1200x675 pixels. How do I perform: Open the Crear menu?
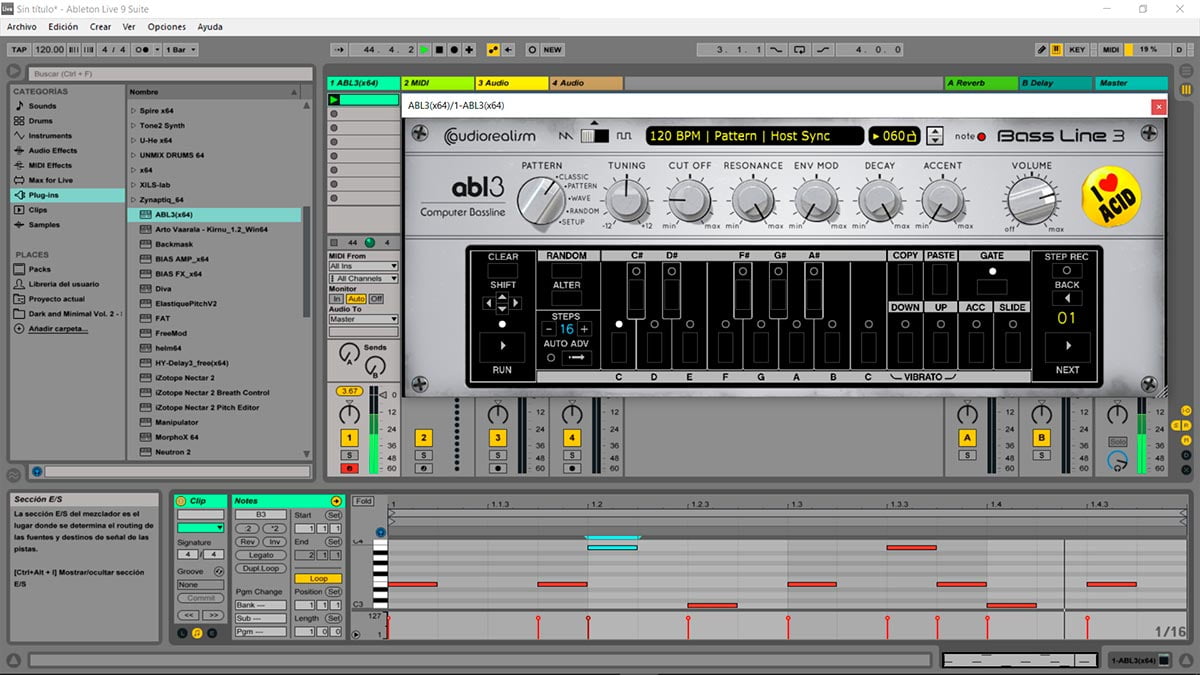[x=100, y=27]
